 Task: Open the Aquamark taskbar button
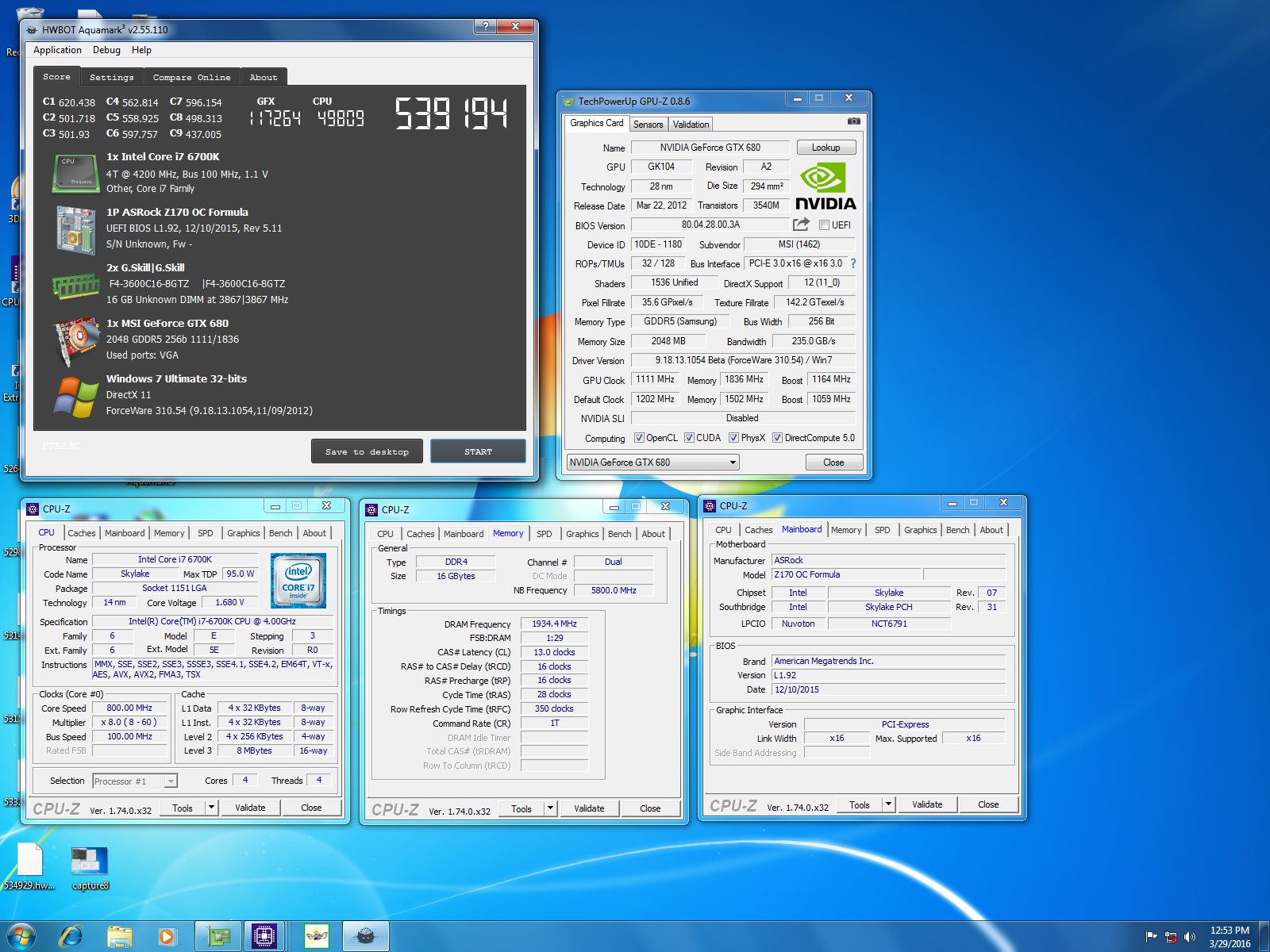[365, 937]
